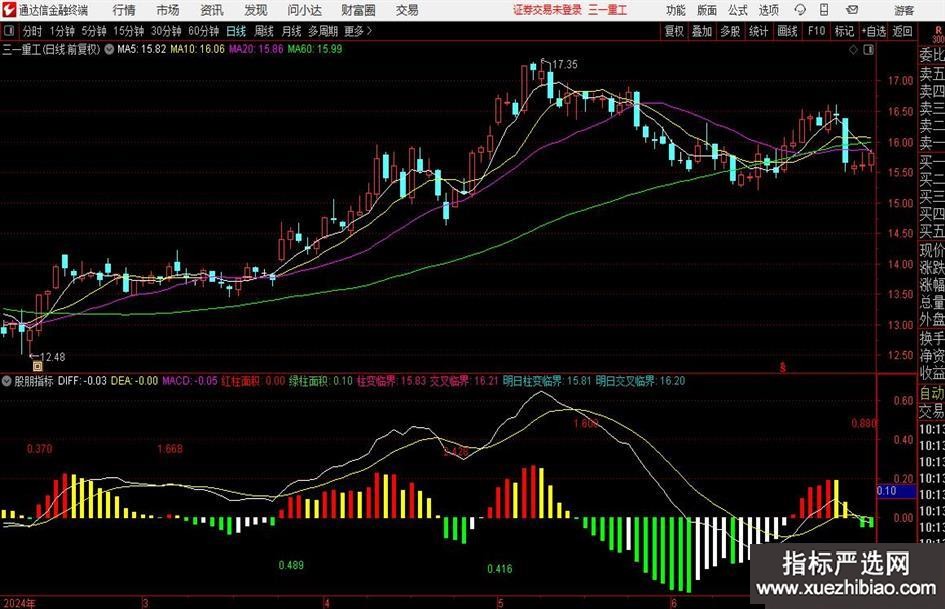Expand the 更多 periods list
Viewport: 945px width, 609px height.
point(358,31)
